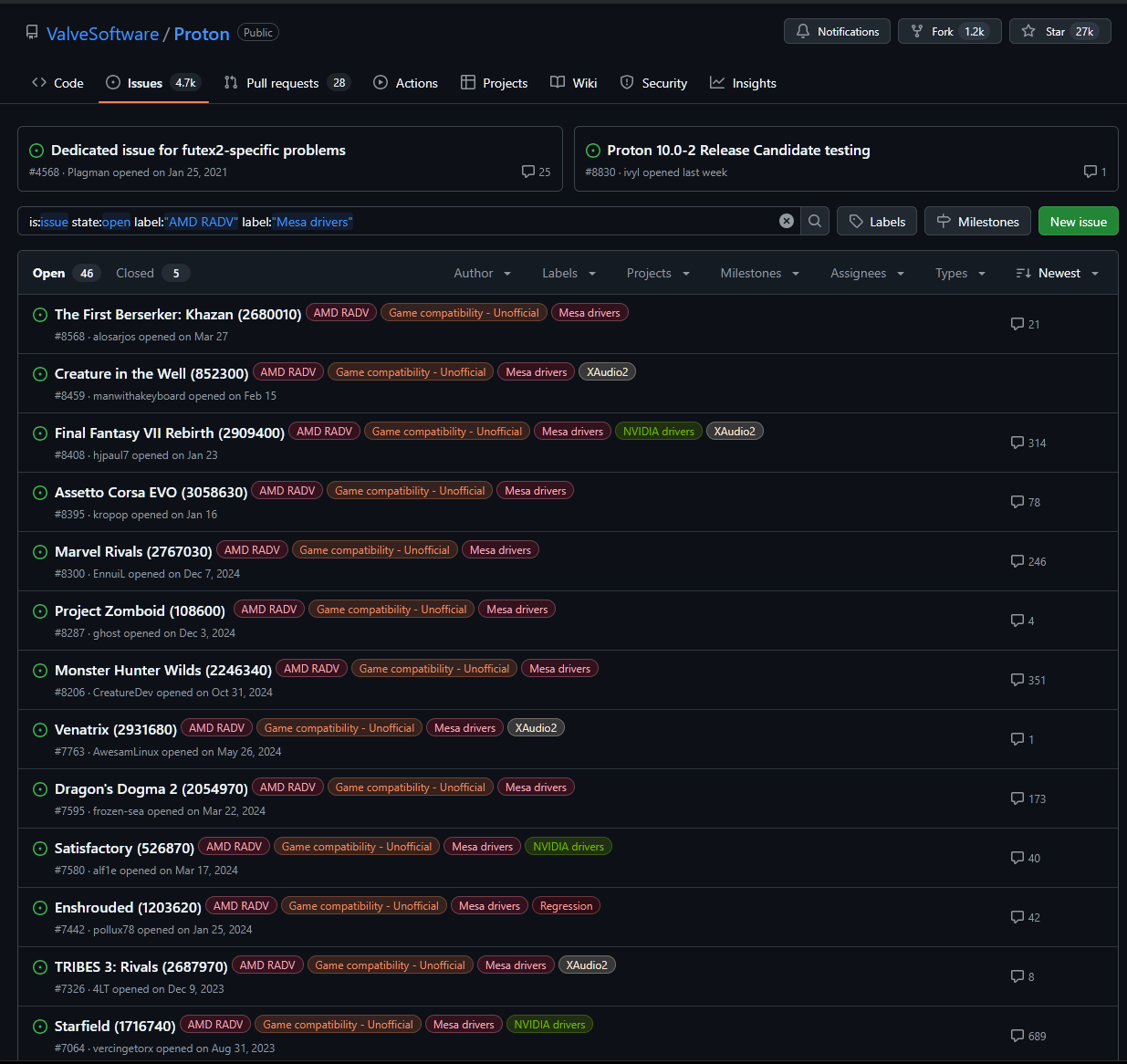This screenshot has height=1064, width=1127.
Task: Open comments on Starfield issue
Action: coord(1028,1036)
